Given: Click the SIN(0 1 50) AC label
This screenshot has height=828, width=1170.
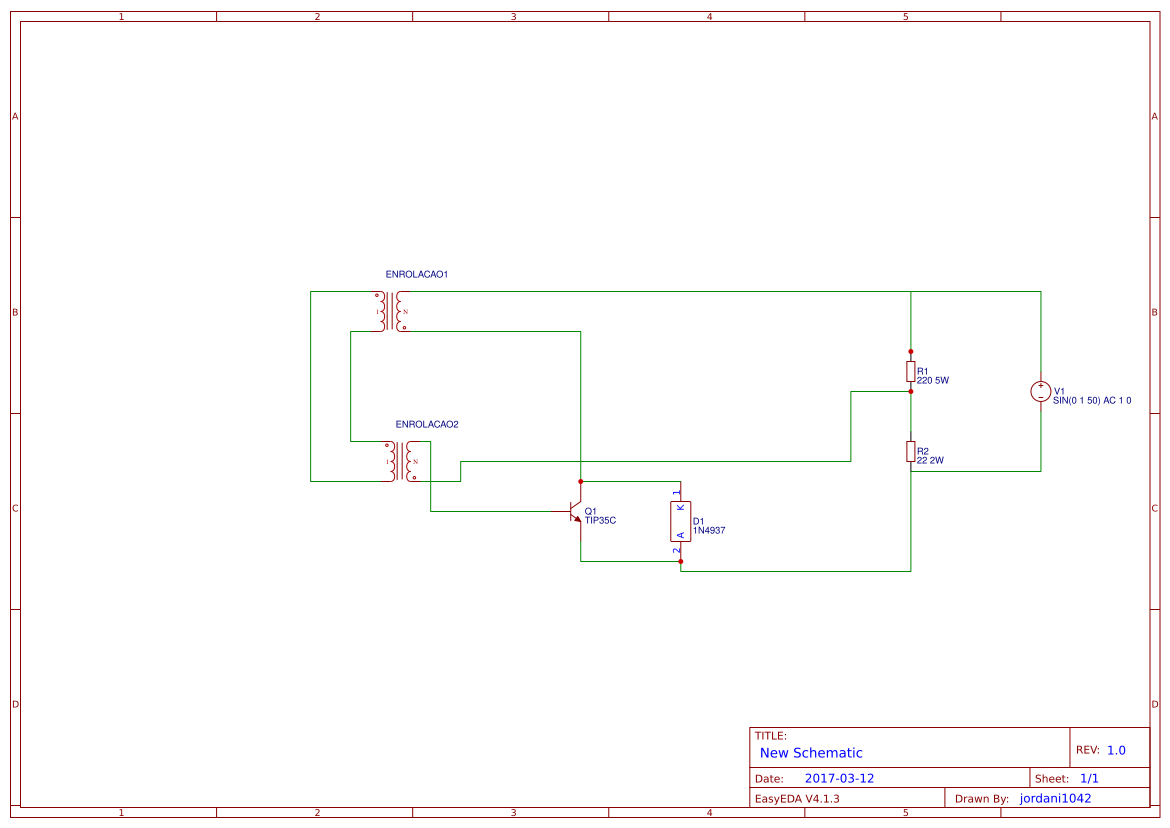Looking at the screenshot, I should pyautogui.click(x=1092, y=400).
